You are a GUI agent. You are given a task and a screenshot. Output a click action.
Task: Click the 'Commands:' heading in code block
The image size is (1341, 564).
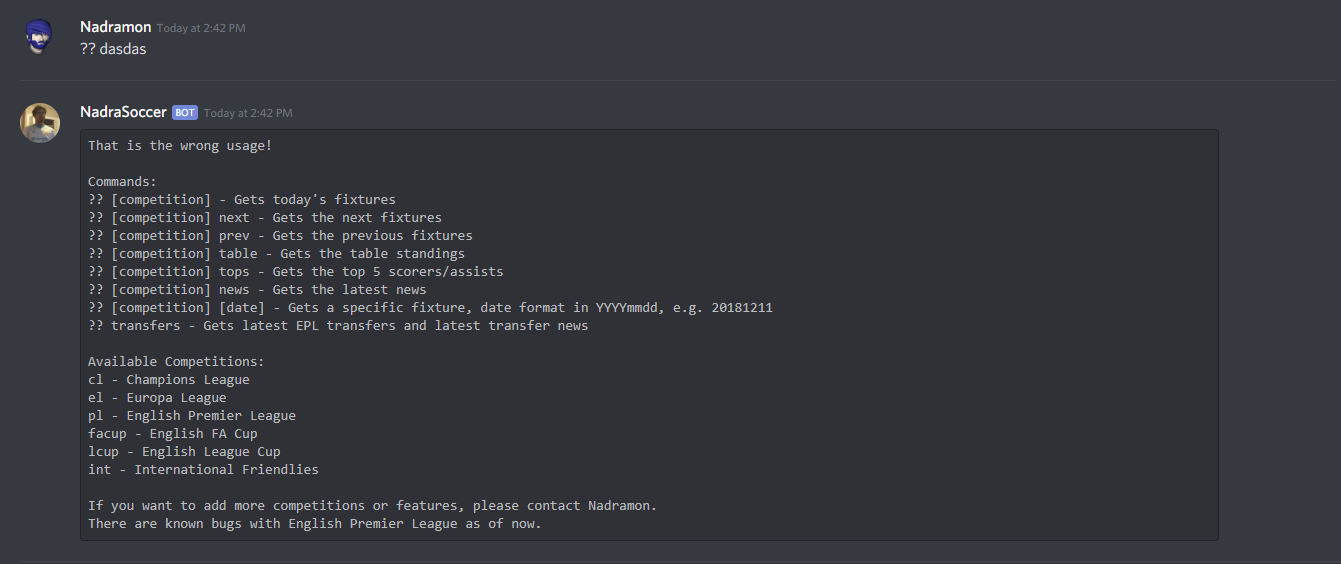pos(122,182)
